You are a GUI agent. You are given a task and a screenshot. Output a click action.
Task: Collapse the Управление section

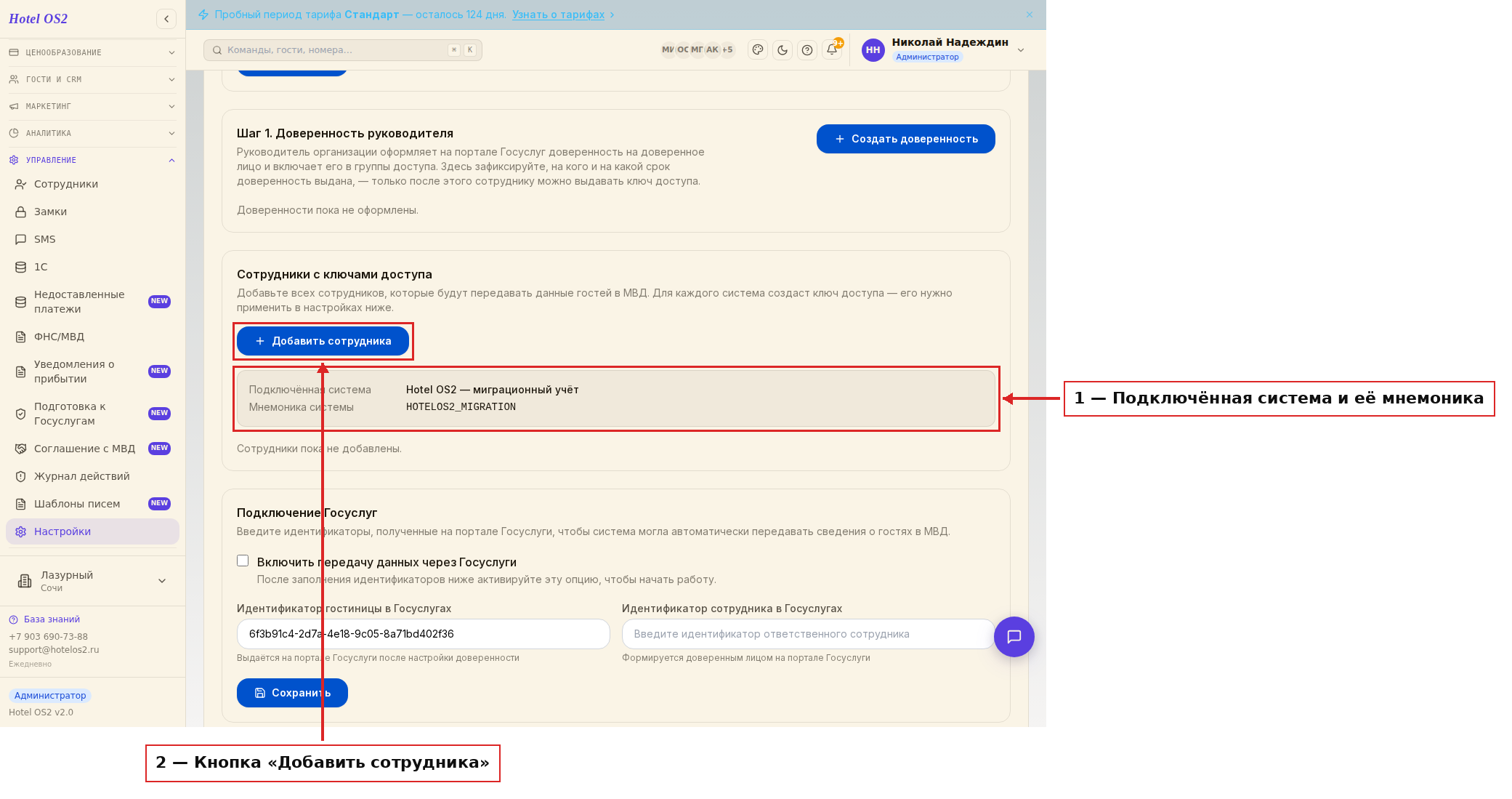tap(92, 160)
